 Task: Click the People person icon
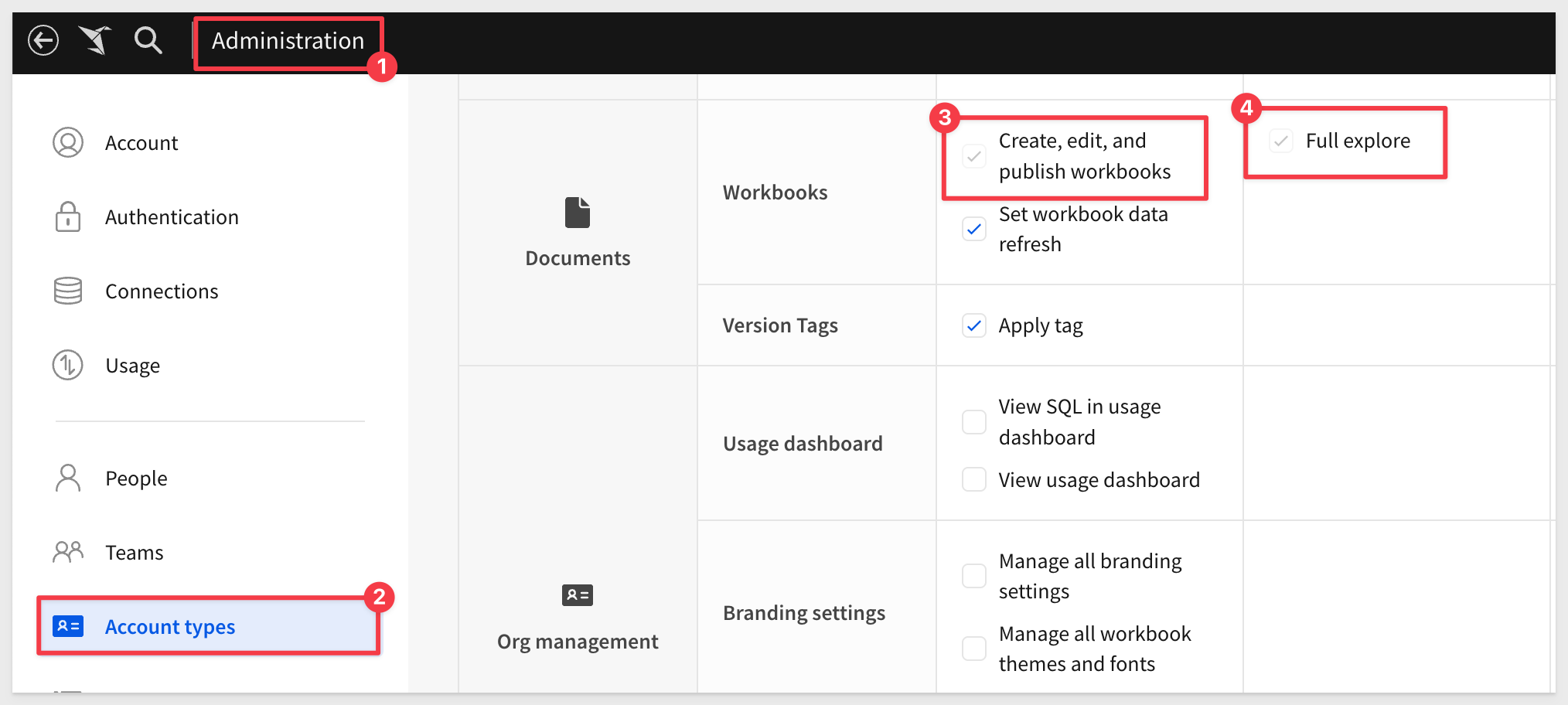click(68, 479)
